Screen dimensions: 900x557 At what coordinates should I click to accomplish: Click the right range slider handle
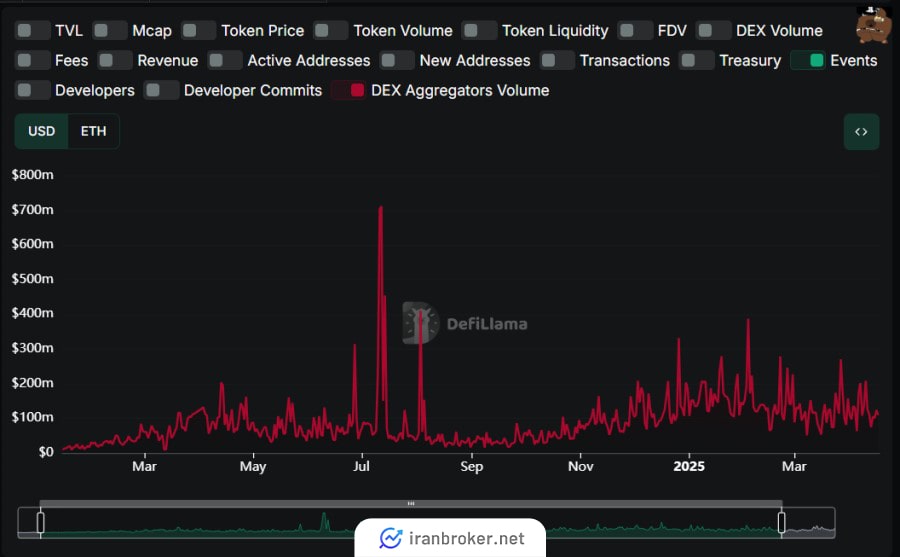[781, 522]
